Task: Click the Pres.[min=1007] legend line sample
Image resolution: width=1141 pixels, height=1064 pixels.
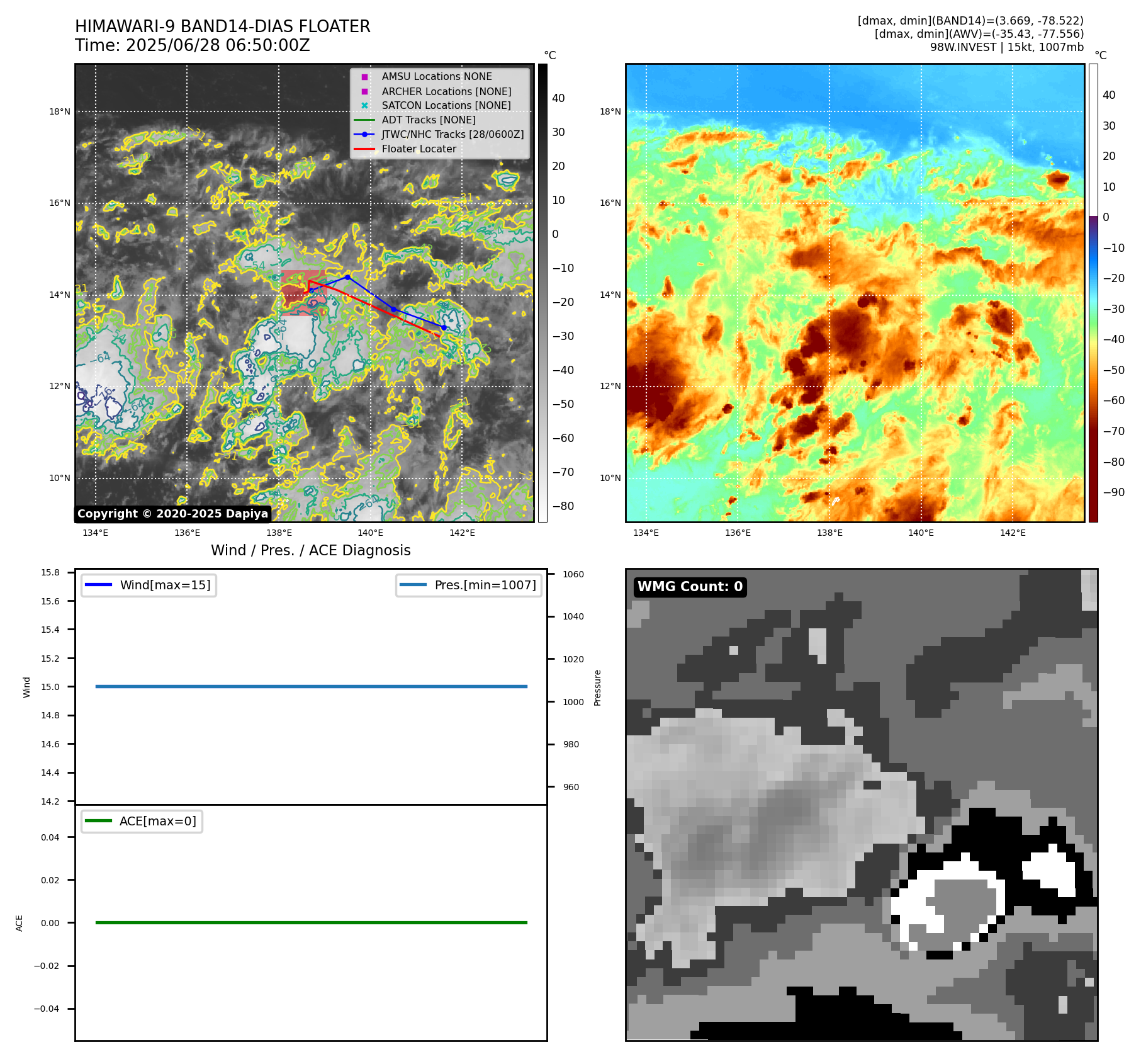Action: 413,585
